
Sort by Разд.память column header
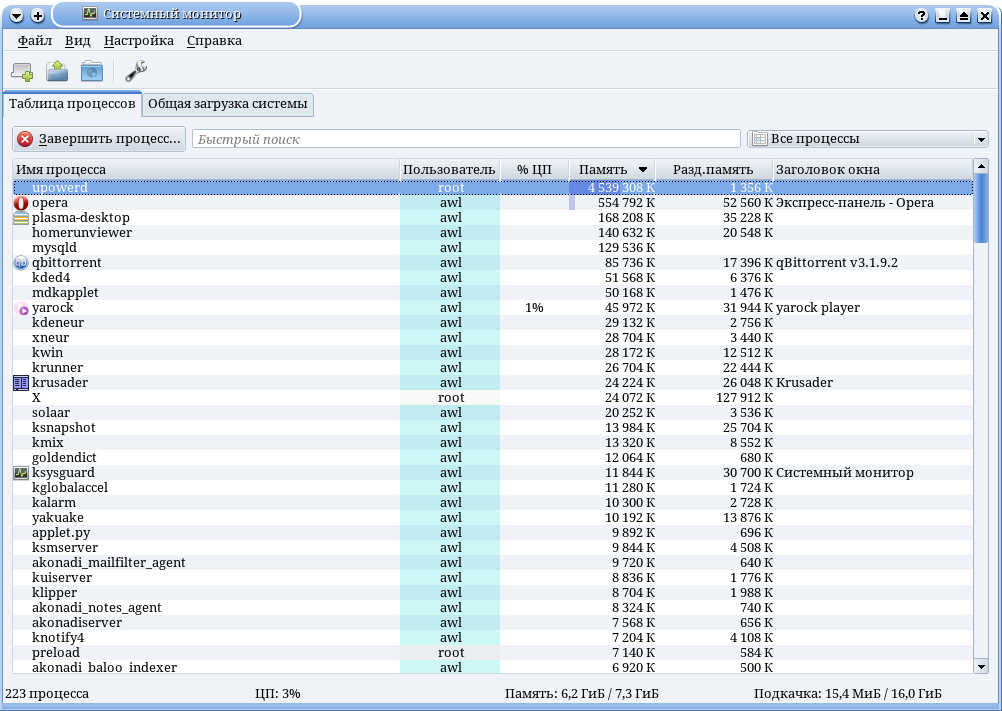coord(714,169)
